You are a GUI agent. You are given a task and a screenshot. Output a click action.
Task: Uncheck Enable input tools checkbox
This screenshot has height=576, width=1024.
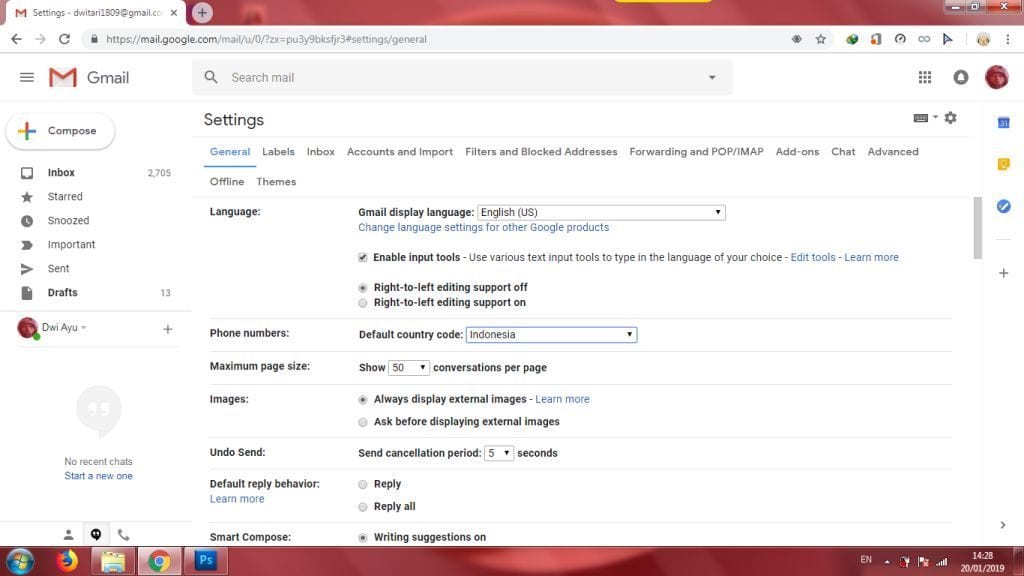pyautogui.click(x=363, y=257)
